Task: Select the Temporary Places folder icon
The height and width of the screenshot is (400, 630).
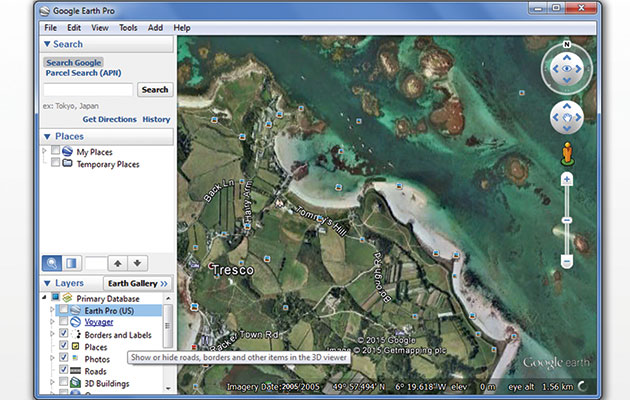Action: pyautogui.click(x=68, y=163)
